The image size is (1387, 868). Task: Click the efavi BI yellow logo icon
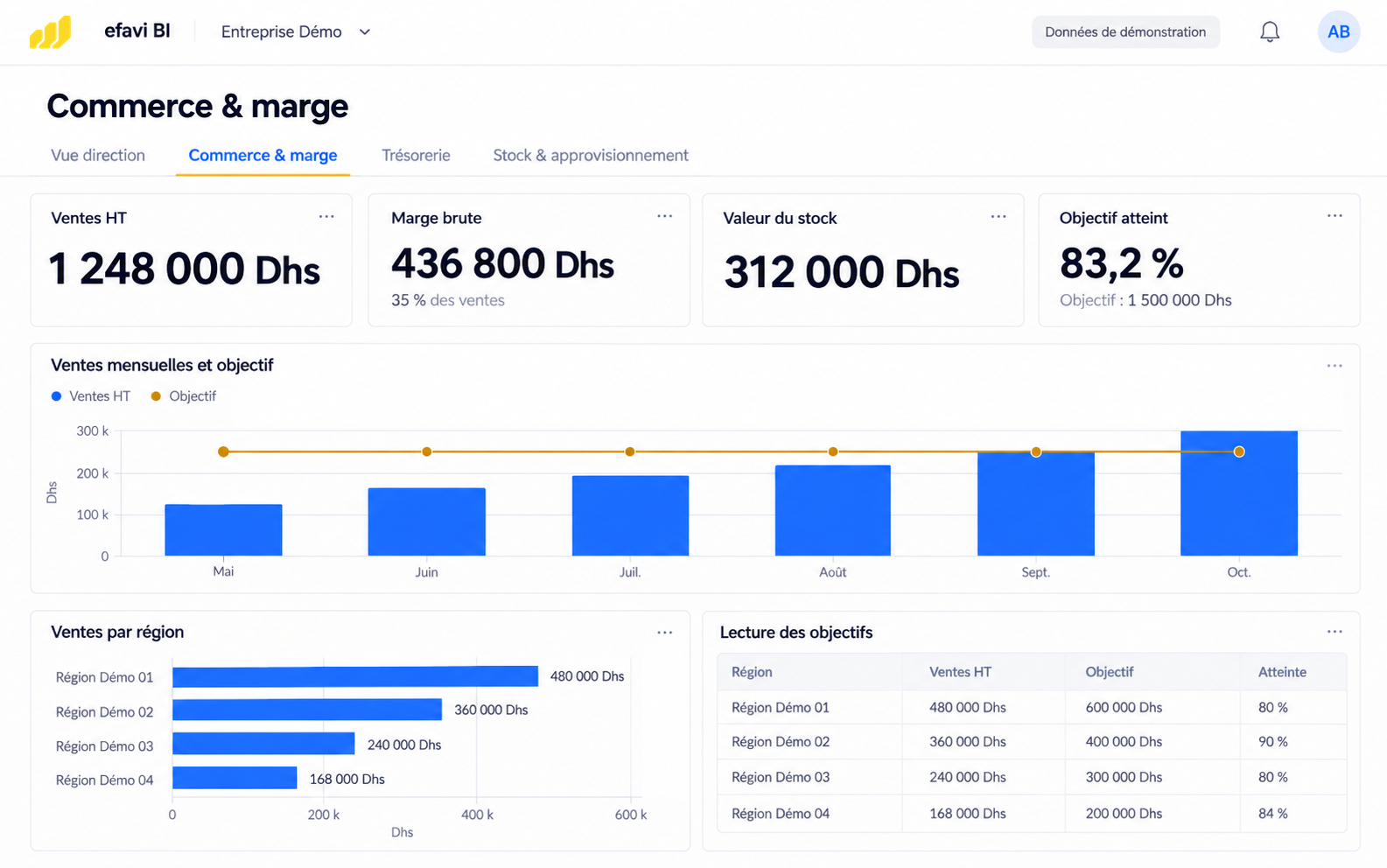pyautogui.click(x=50, y=32)
